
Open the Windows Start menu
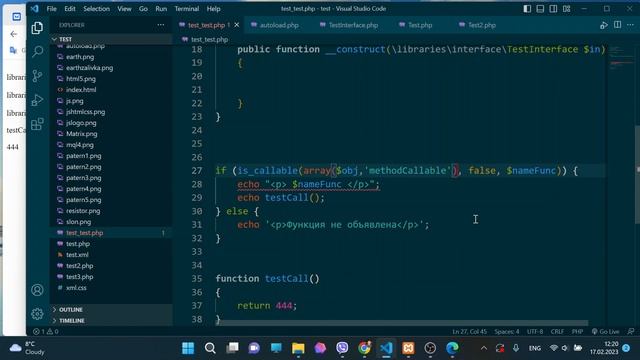tap(188, 348)
